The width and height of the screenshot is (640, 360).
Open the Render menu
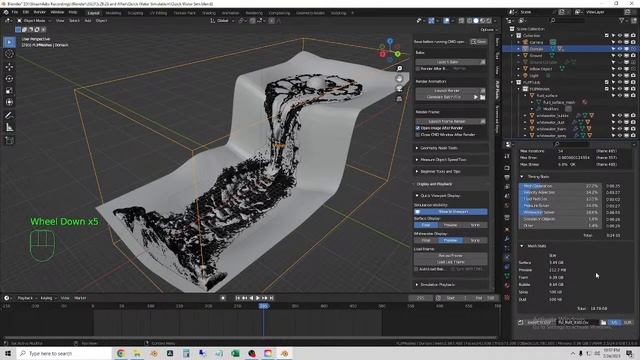click(40, 12)
